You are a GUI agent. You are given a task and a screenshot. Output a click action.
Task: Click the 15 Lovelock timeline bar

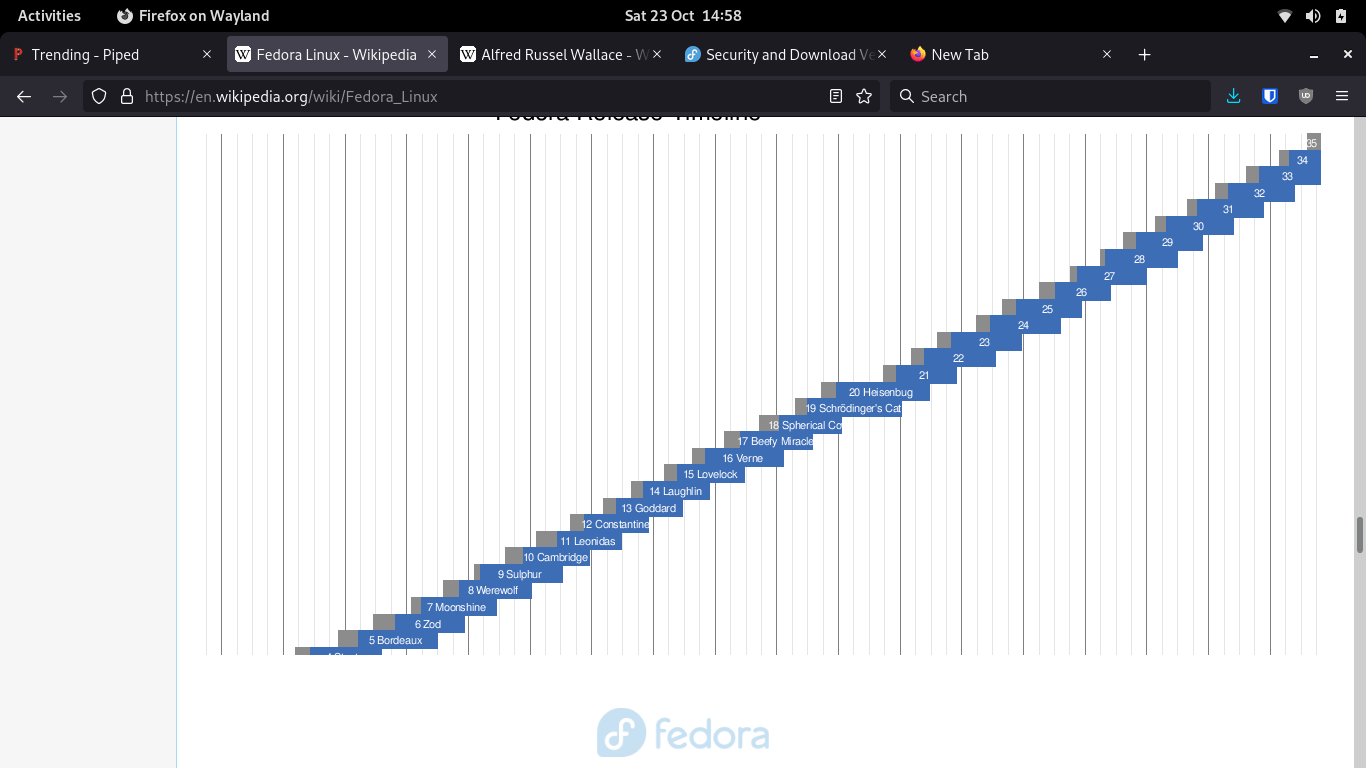tap(711, 474)
